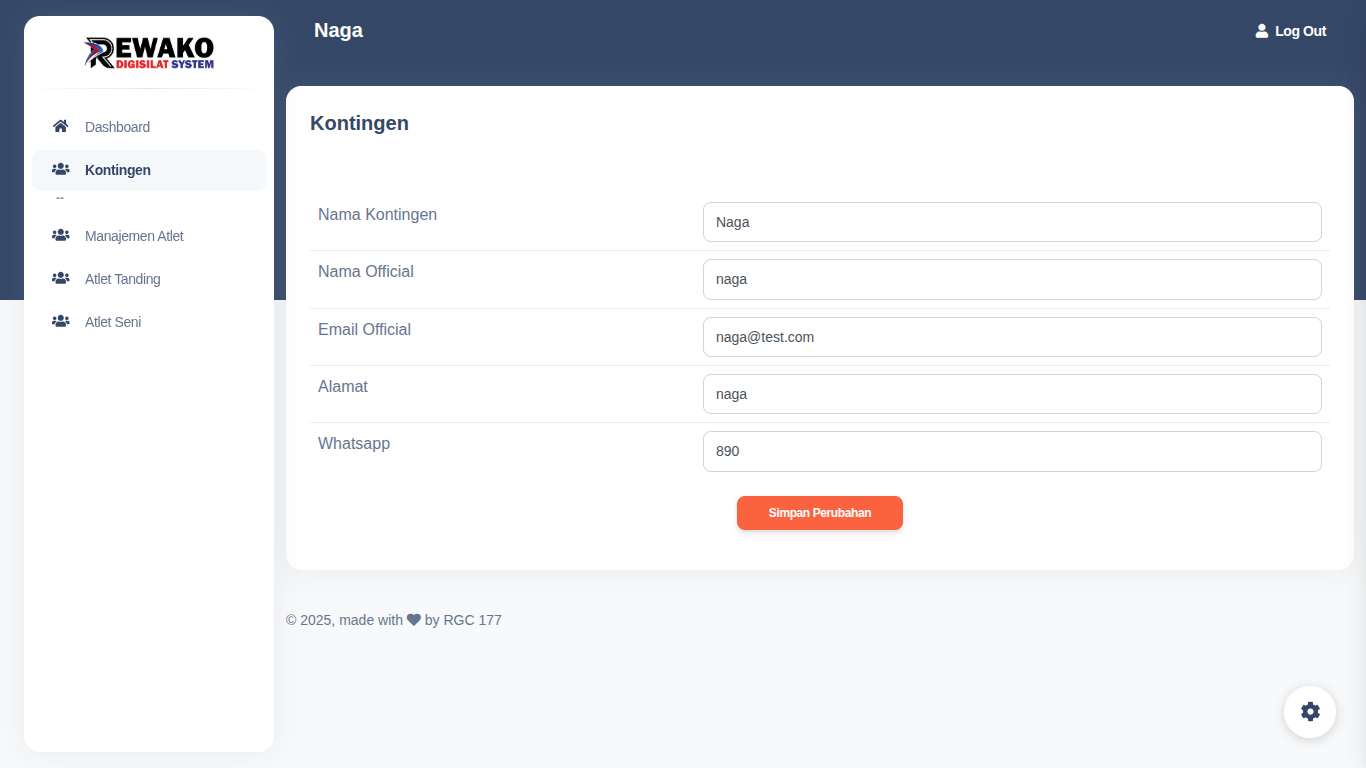Click into the Nama Official text box
1366x768 pixels.
point(1012,279)
